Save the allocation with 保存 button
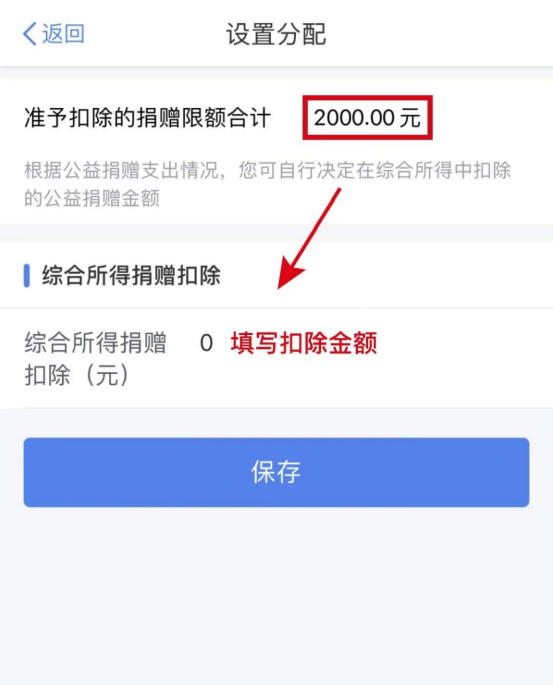Viewport: 553px width, 685px height. point(276,472)
